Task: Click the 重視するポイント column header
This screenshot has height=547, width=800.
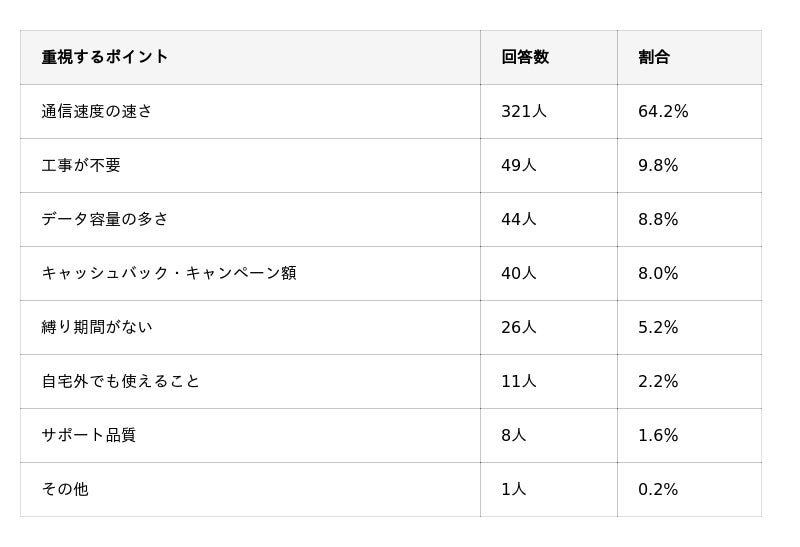Action: coord(105,57)
